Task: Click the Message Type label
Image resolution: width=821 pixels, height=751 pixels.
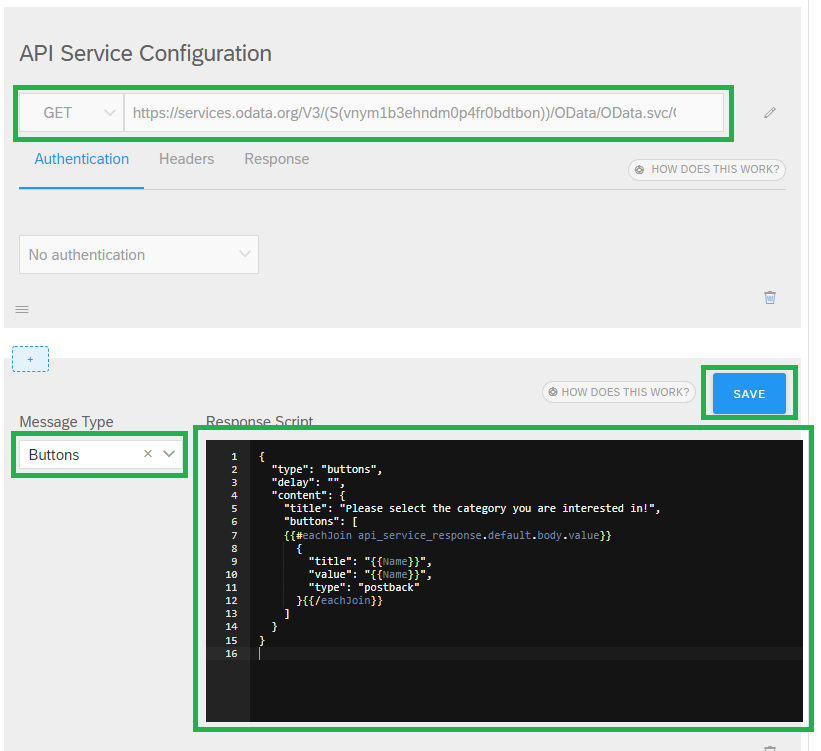Action: pyautogui.click(x=66, y=422)
